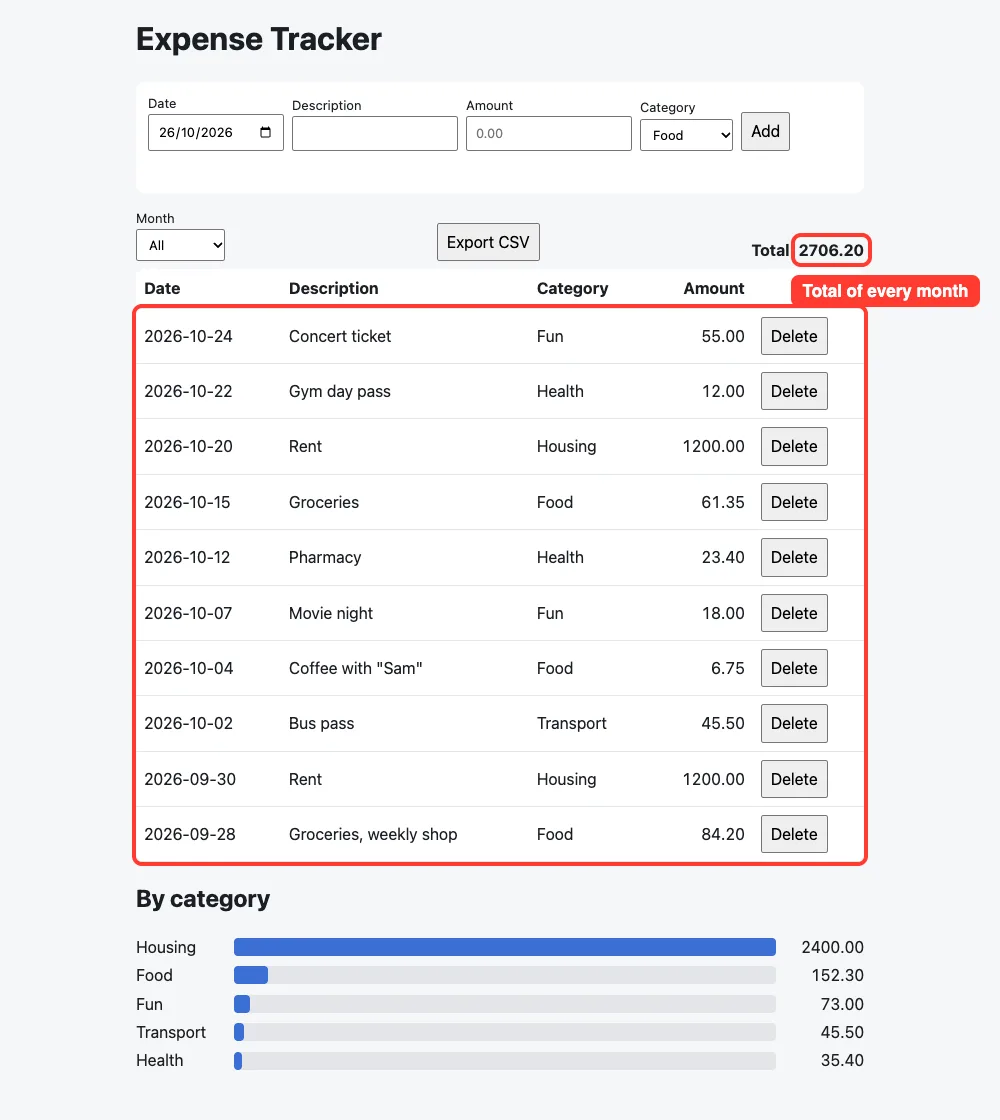The width and height of the screenshot is (1000, 1120).
Task: Click the Pharmacy description
Action: pos(325,558)
